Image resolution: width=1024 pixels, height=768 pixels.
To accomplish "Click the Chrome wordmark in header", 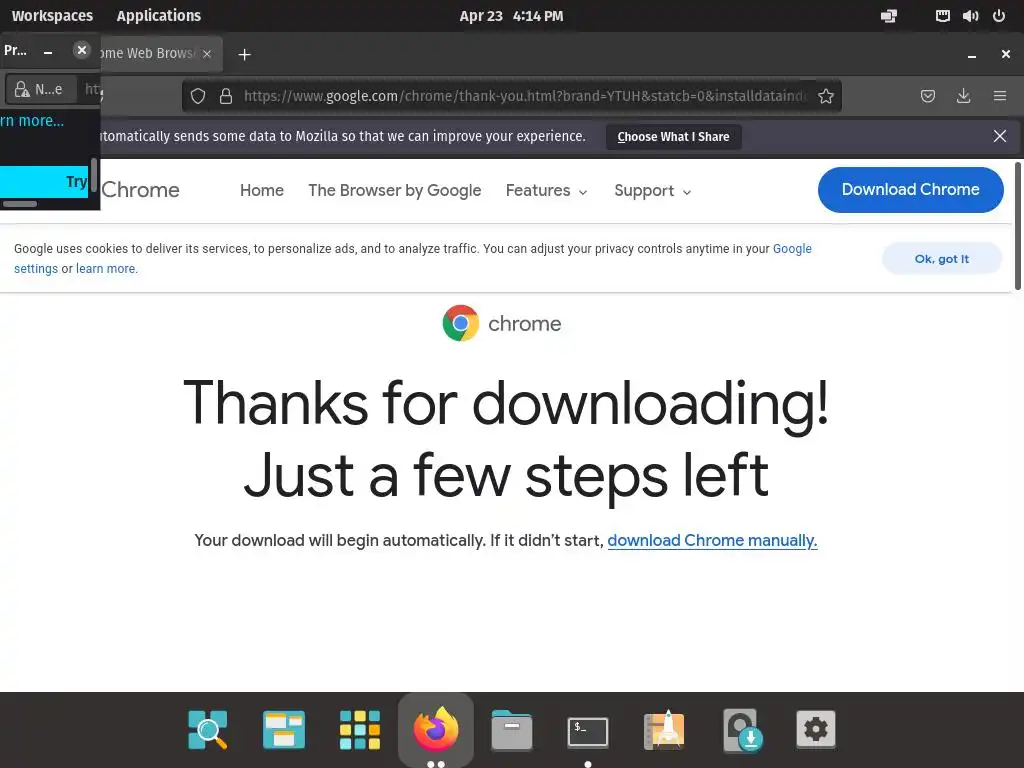I will [x=140, y=189].
